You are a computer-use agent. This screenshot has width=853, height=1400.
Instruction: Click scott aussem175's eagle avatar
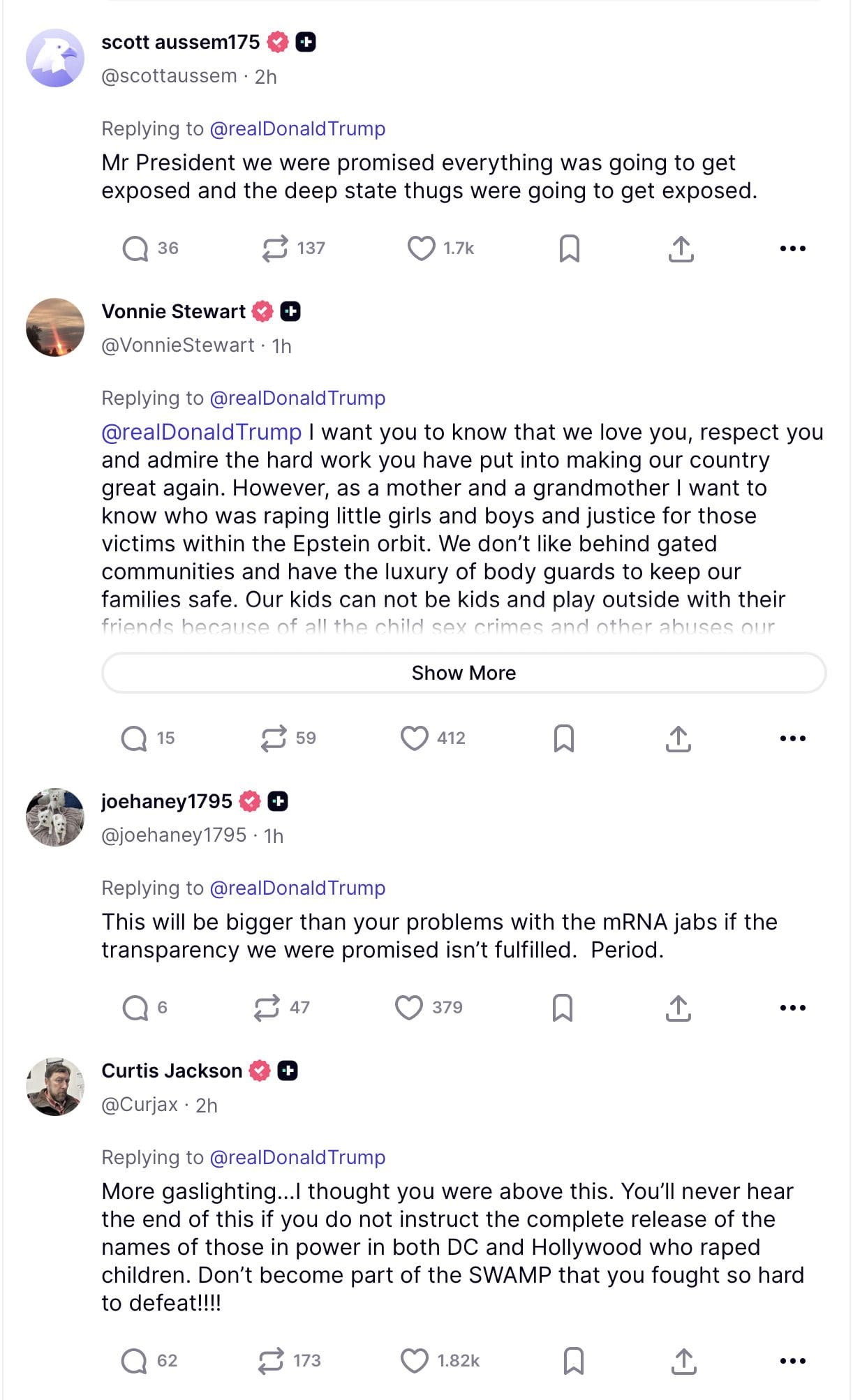pos(55,58)
